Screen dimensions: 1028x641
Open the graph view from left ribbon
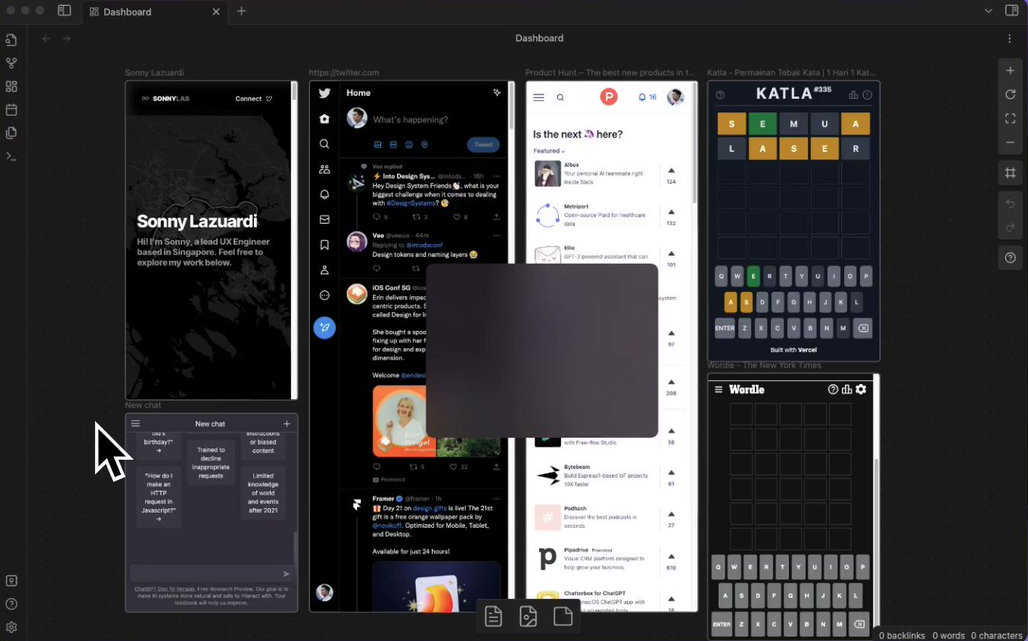(12, 63)
